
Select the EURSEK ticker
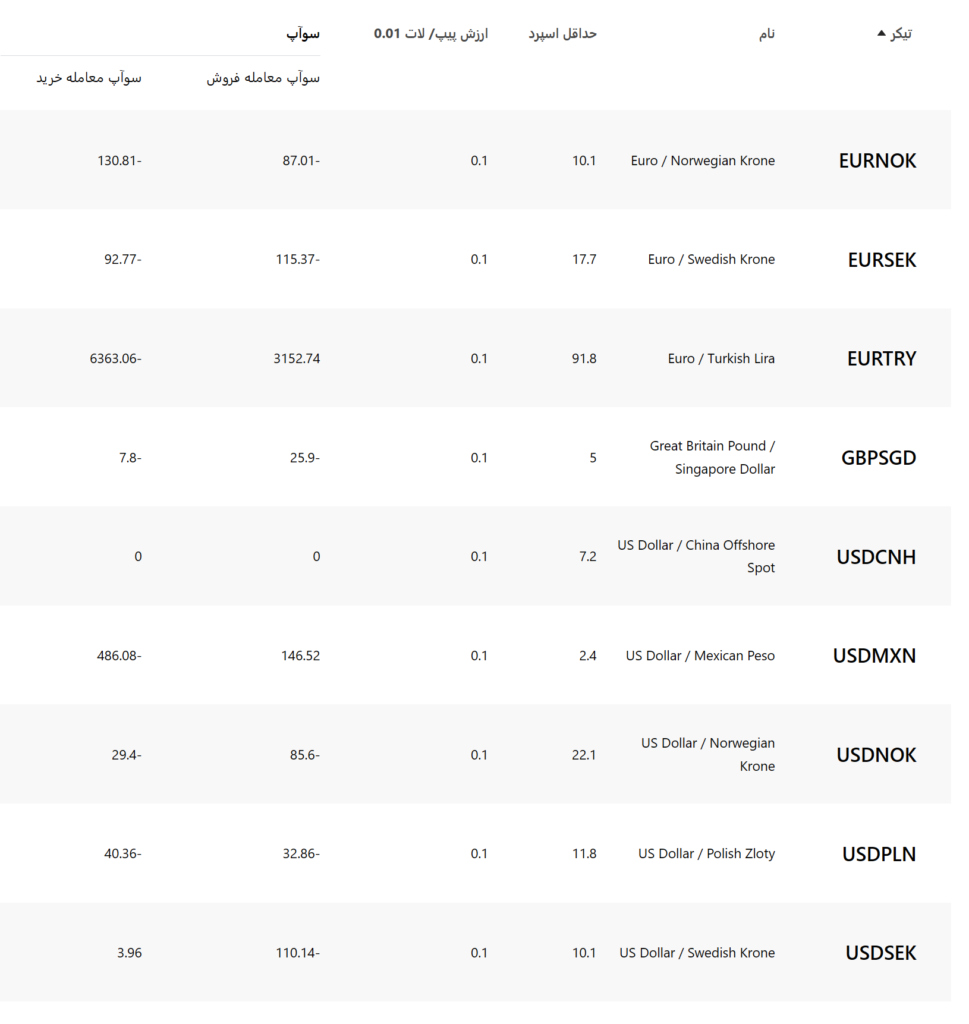[882, 260]
